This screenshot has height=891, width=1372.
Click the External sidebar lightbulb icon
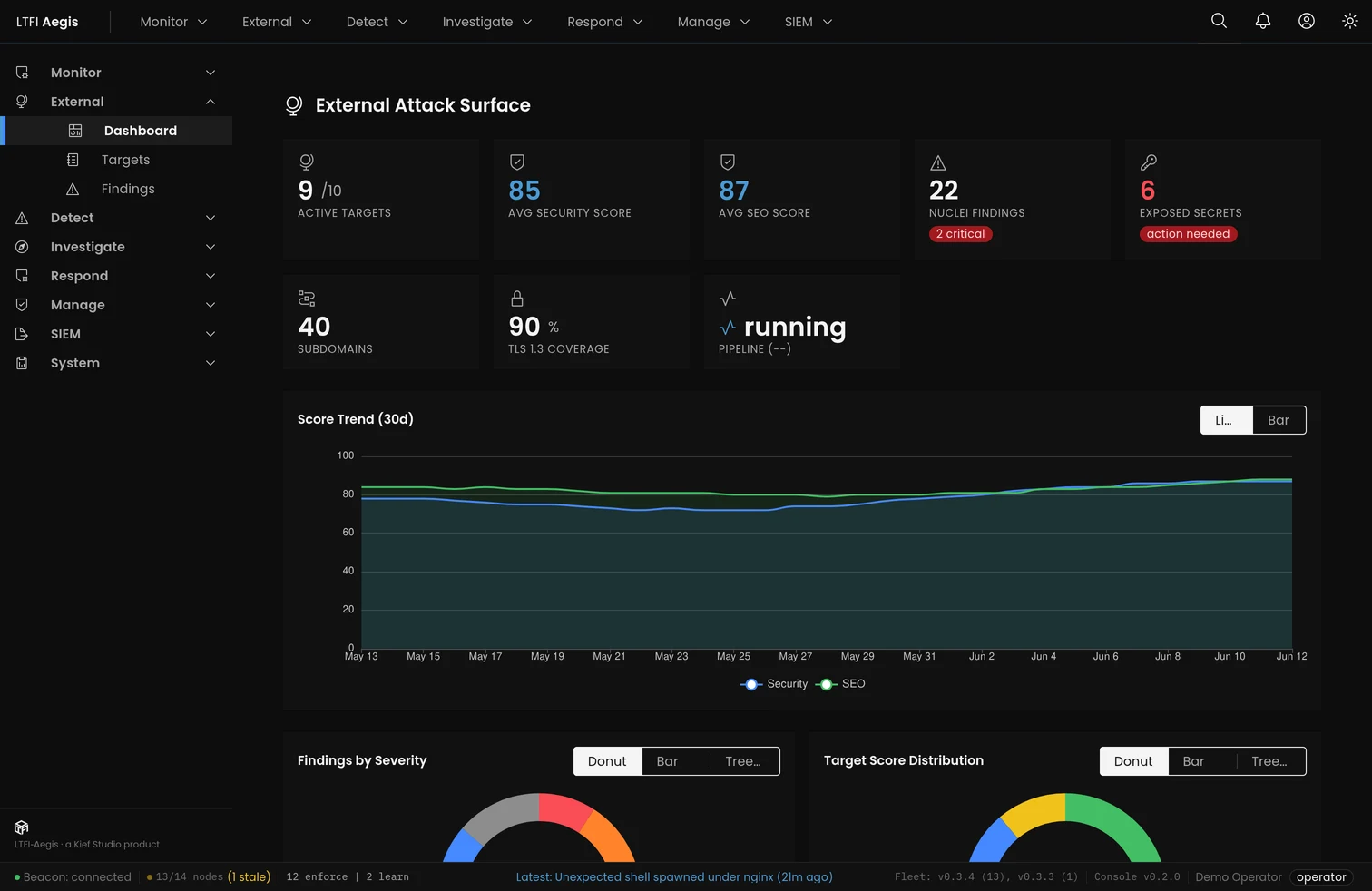[22, 102]
